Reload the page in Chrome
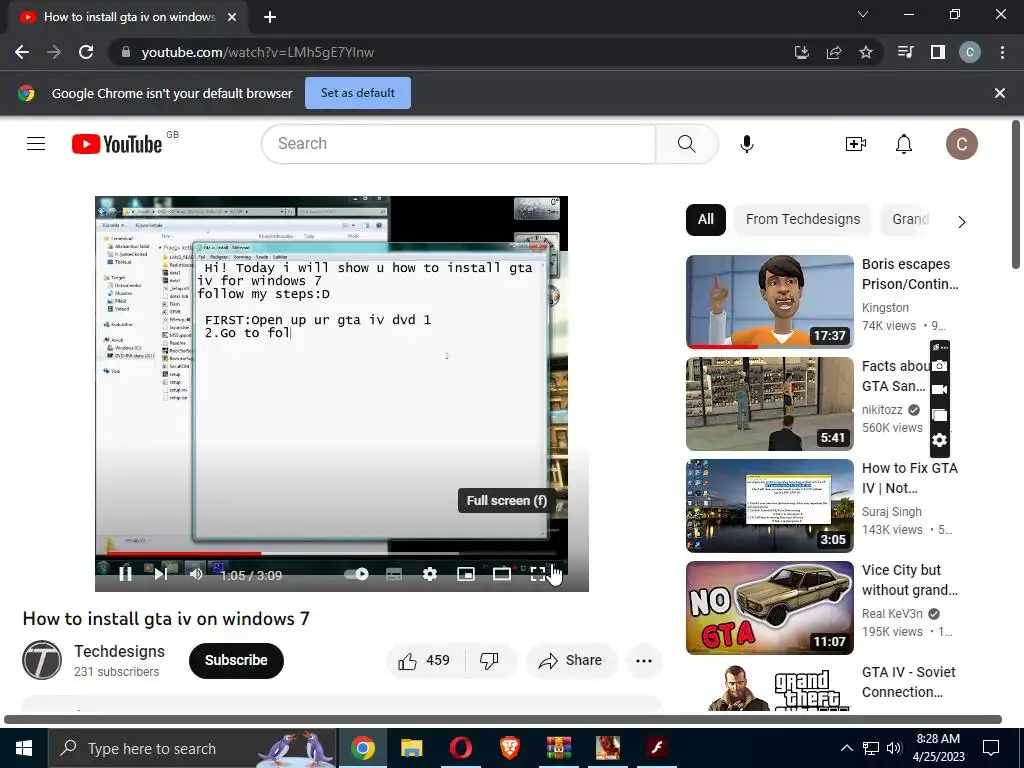 [x=86, y=52]
